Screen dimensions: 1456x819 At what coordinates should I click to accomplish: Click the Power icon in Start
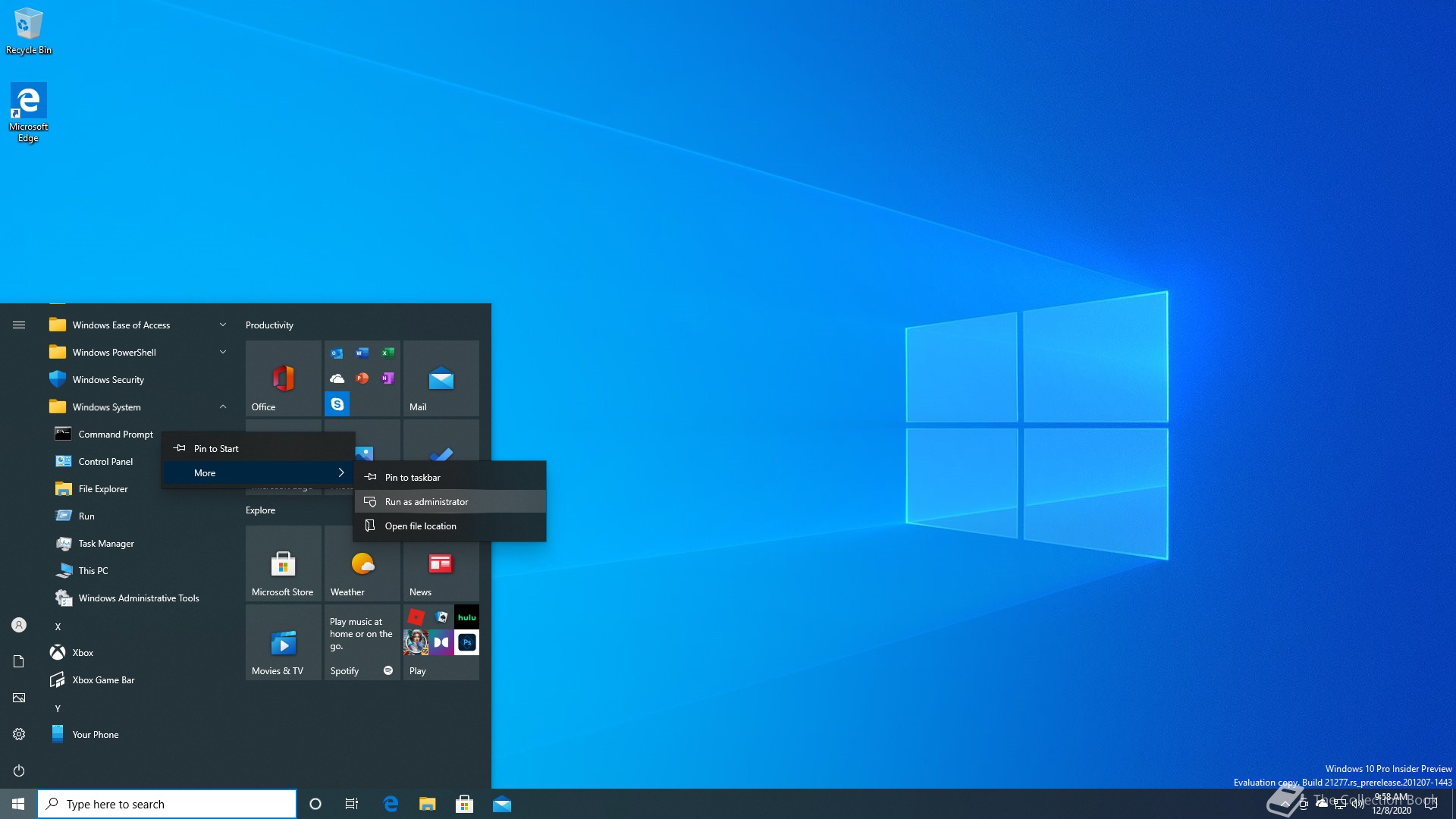(x=19, y=770)
